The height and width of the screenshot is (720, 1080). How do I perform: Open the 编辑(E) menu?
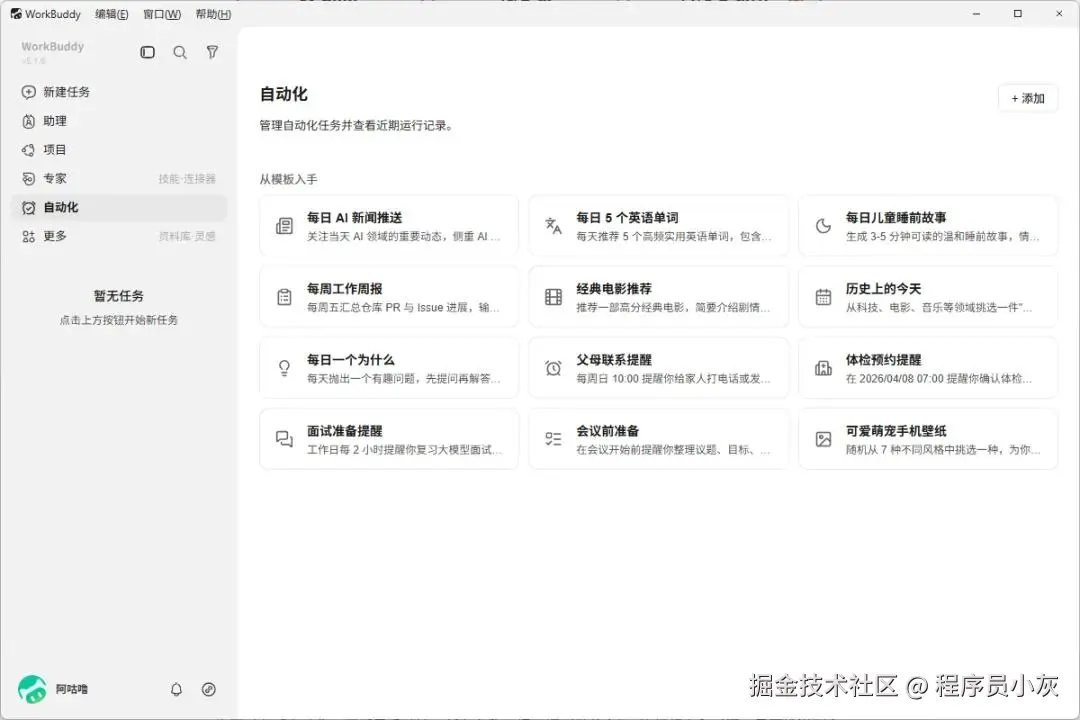coord(112,14)
